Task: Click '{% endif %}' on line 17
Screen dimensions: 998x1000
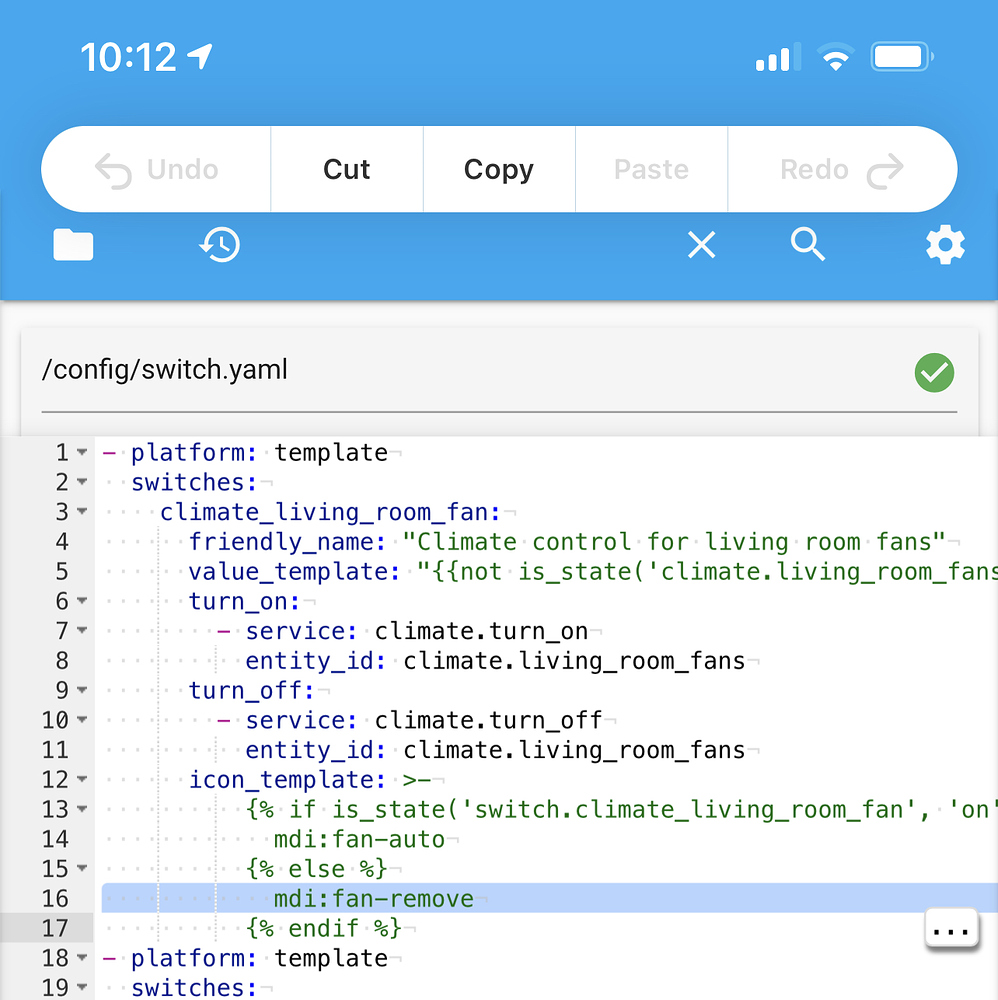Action: click(x=323, y=929)
